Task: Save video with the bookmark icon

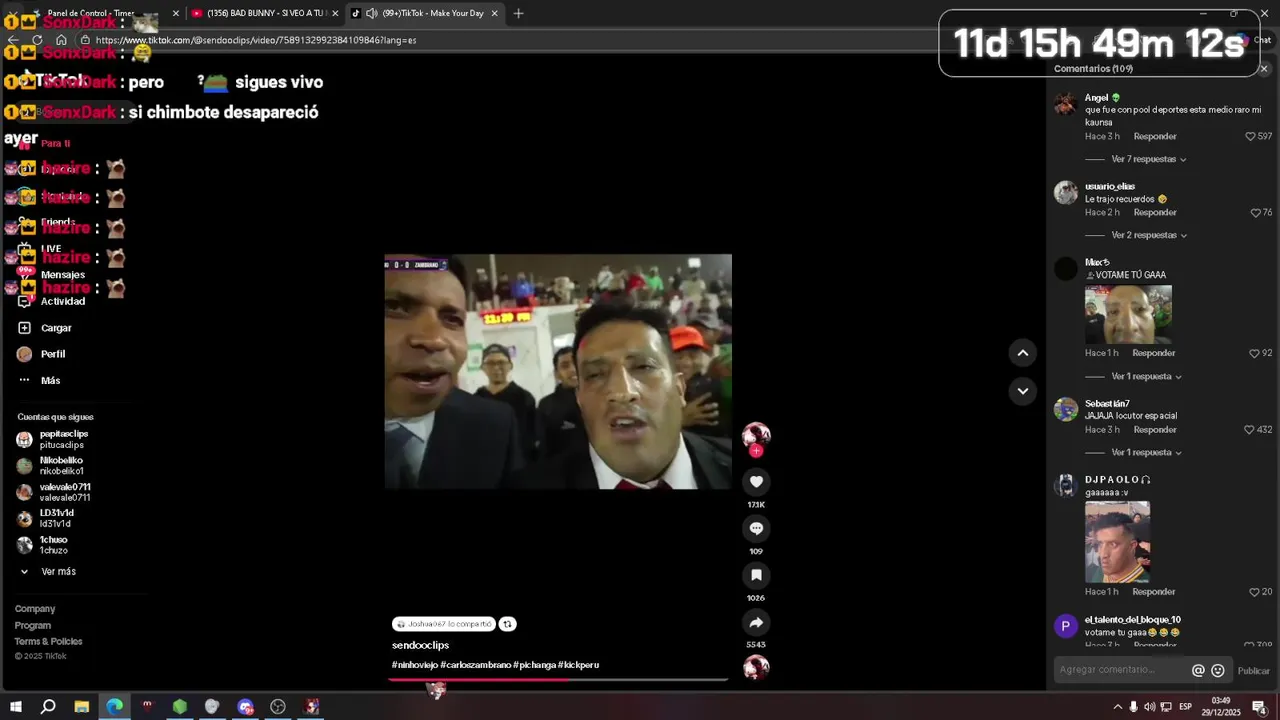Action: (756, 575)
